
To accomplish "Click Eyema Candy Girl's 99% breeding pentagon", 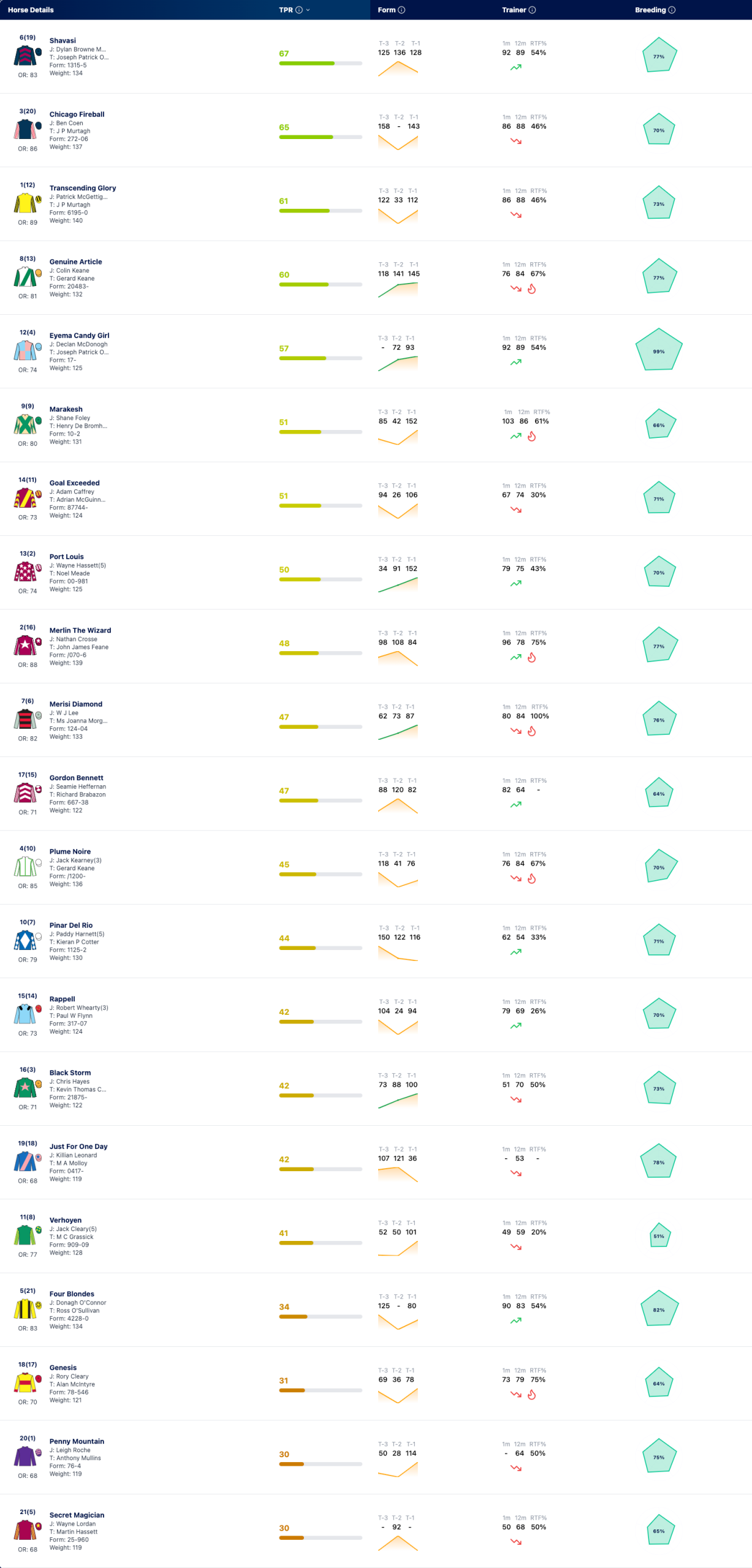I will pos(659,350).
